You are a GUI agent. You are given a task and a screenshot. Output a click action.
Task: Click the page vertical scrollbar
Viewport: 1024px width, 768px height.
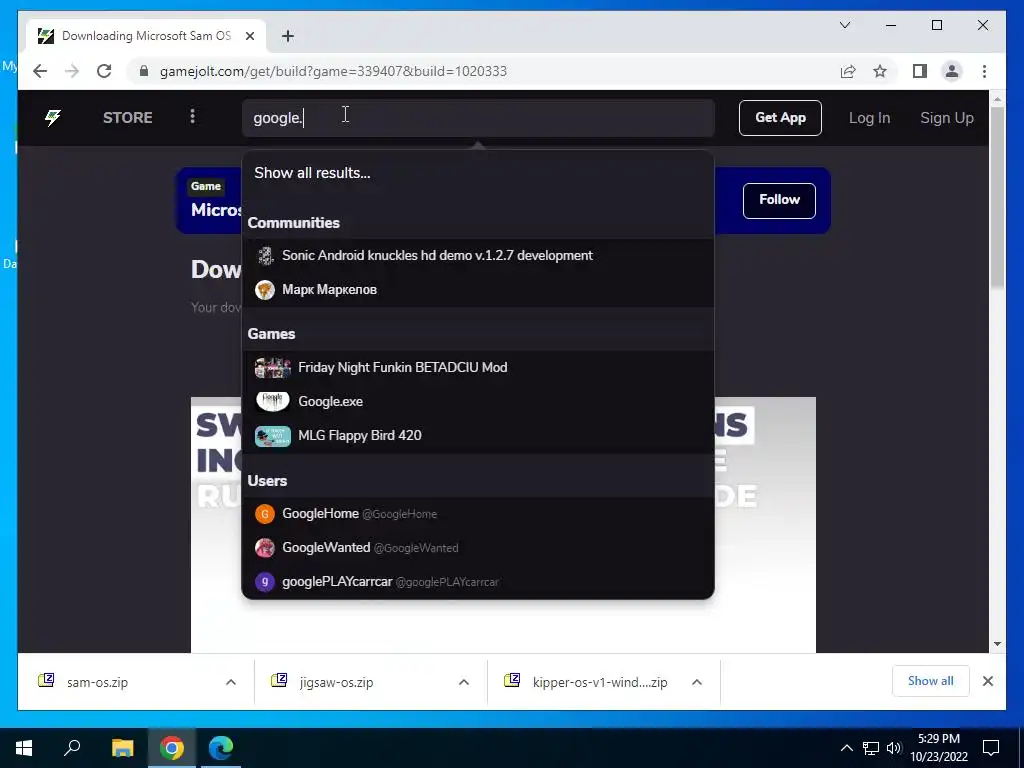997,196
